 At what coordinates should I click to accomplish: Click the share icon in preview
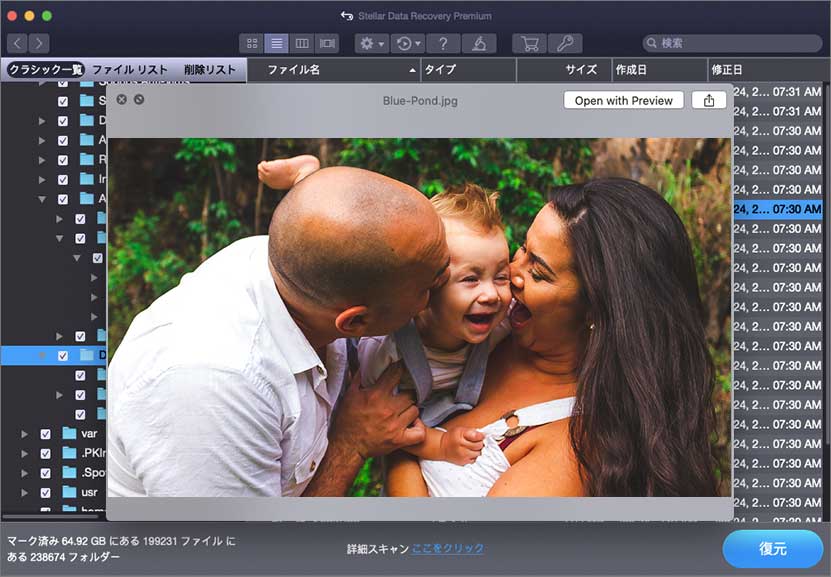click(x=709, y=100)
